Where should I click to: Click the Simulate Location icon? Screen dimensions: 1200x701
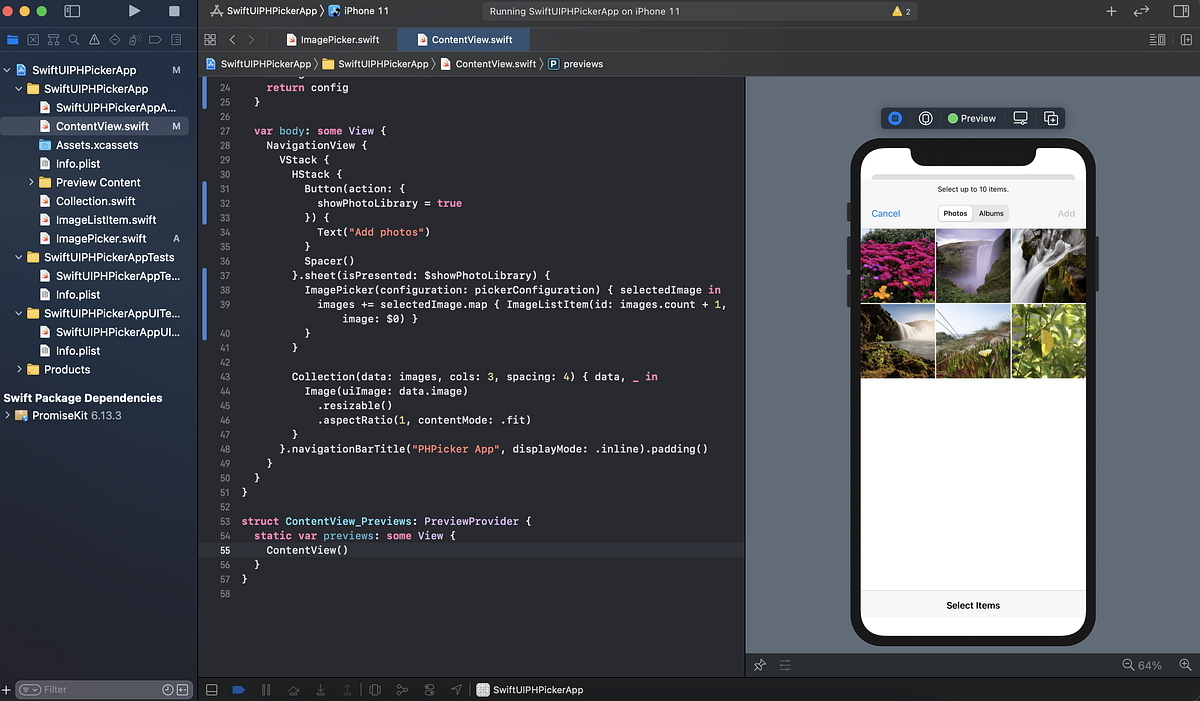click(x=457, y=689)
